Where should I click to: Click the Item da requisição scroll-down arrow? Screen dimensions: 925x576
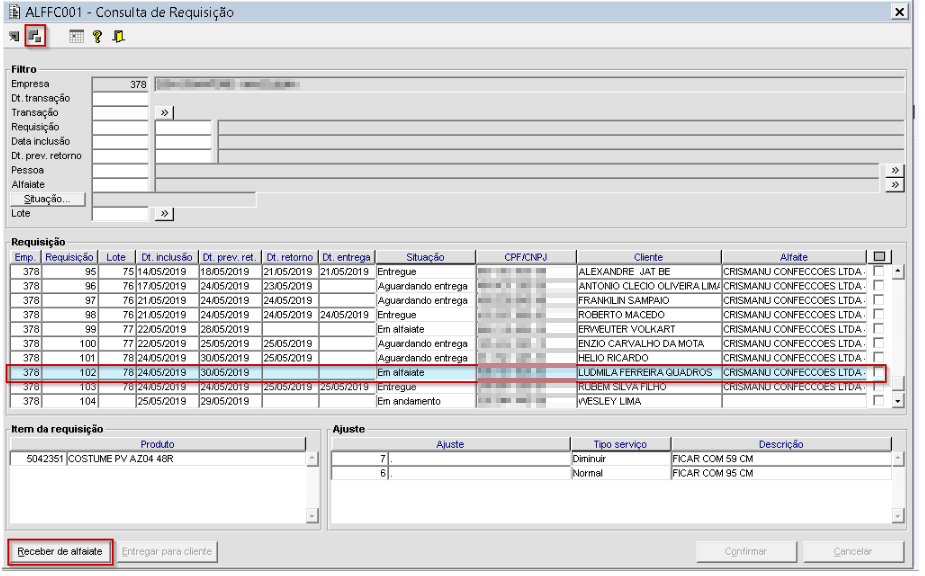pos(312,516)
